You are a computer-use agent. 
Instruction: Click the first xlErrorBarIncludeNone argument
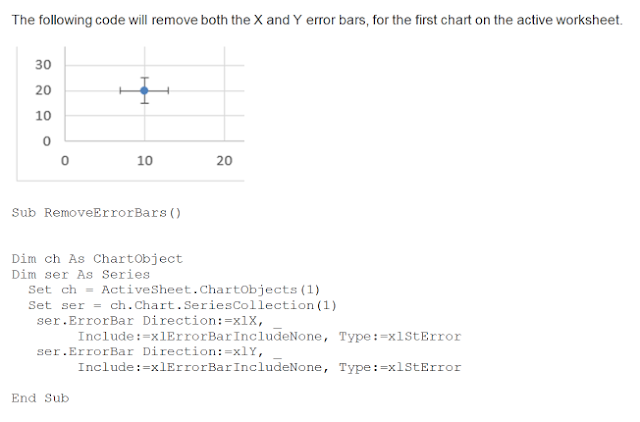pos(236,336)
